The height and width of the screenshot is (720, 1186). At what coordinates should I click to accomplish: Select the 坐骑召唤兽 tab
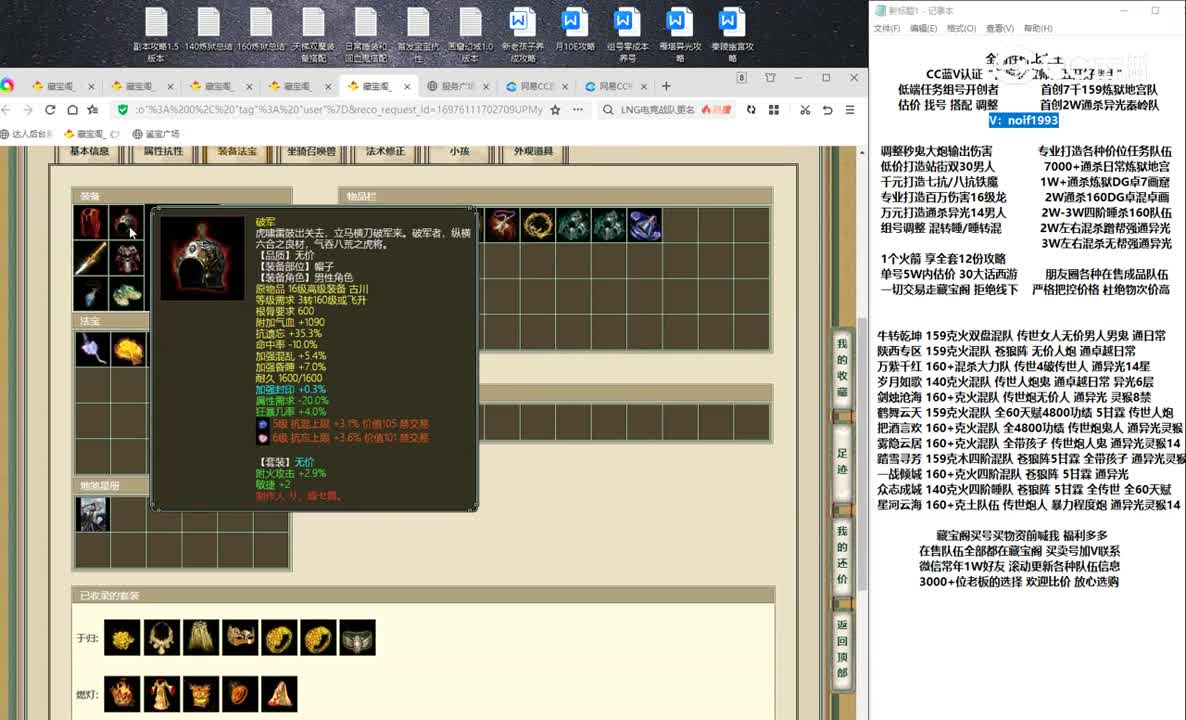pyautogui.click(x=311, y=152)
